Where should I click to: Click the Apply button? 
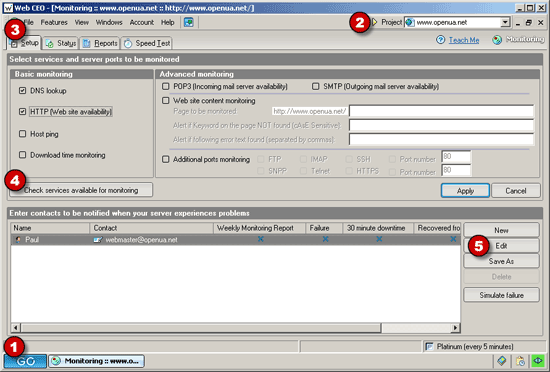465,191
